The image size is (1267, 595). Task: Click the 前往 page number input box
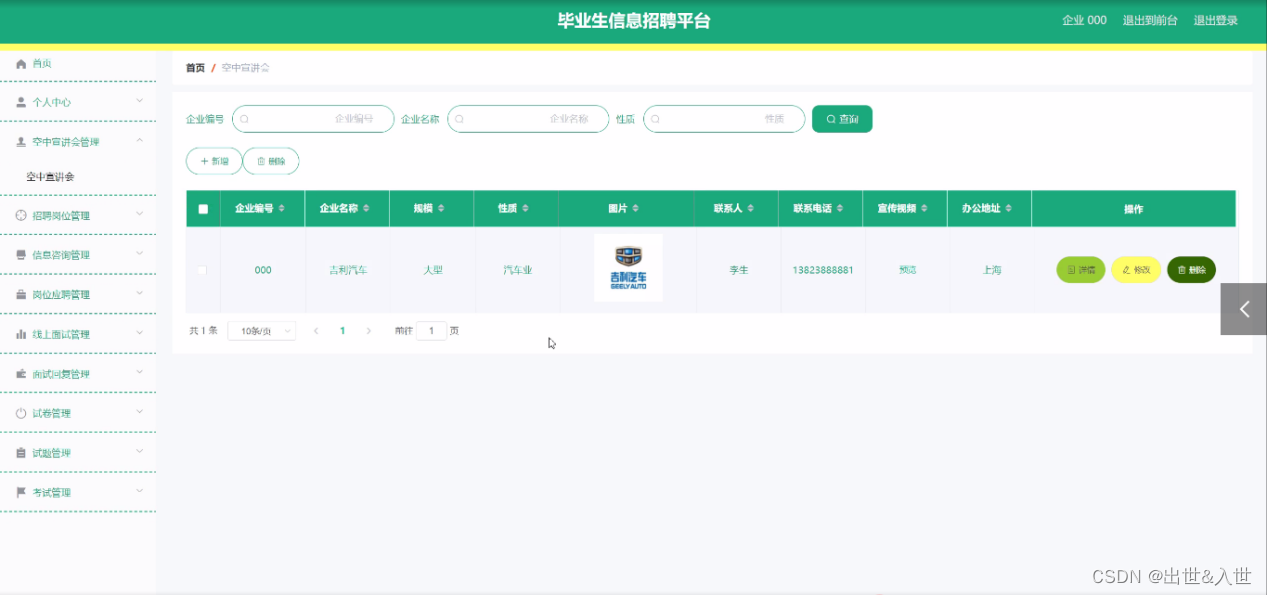[431, 331]
